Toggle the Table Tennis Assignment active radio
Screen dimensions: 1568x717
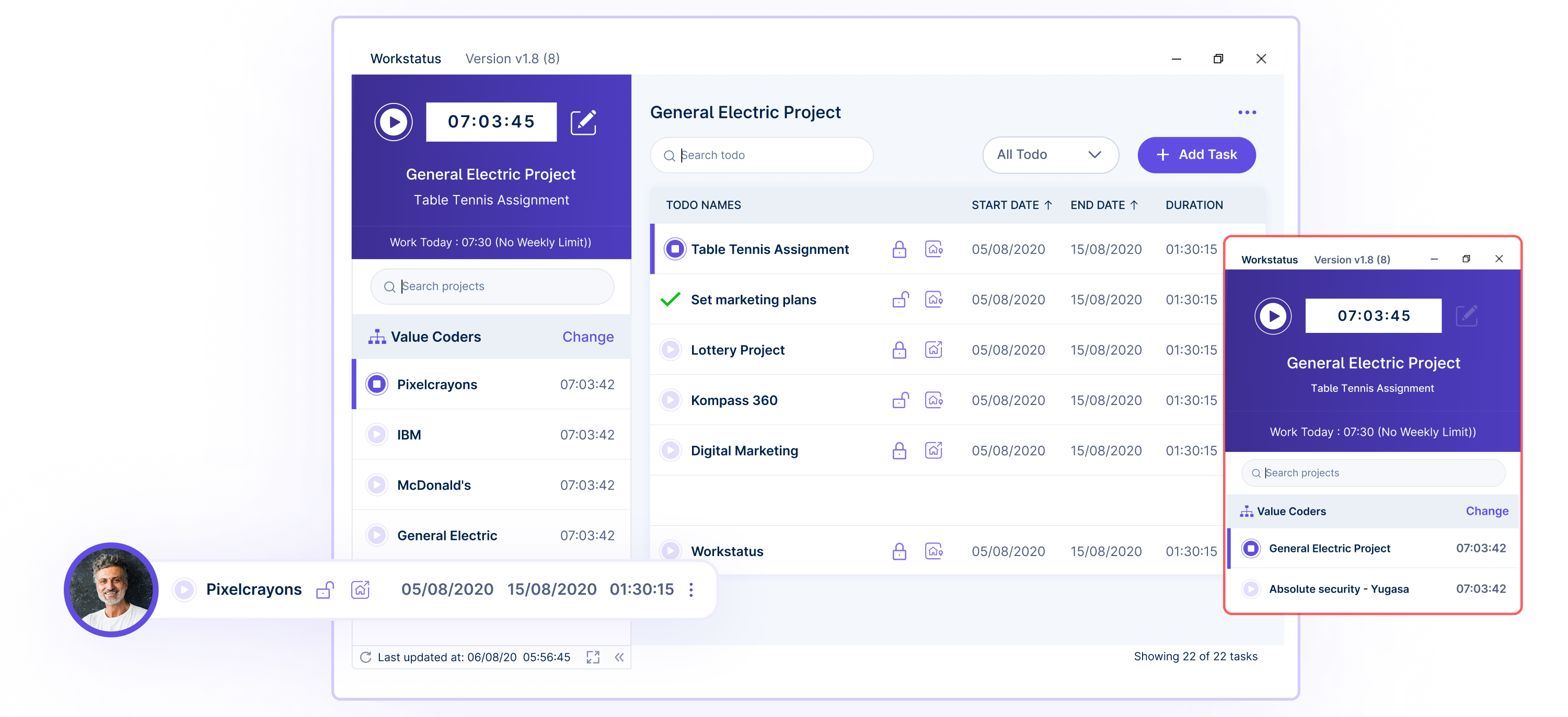click(675, 249)
